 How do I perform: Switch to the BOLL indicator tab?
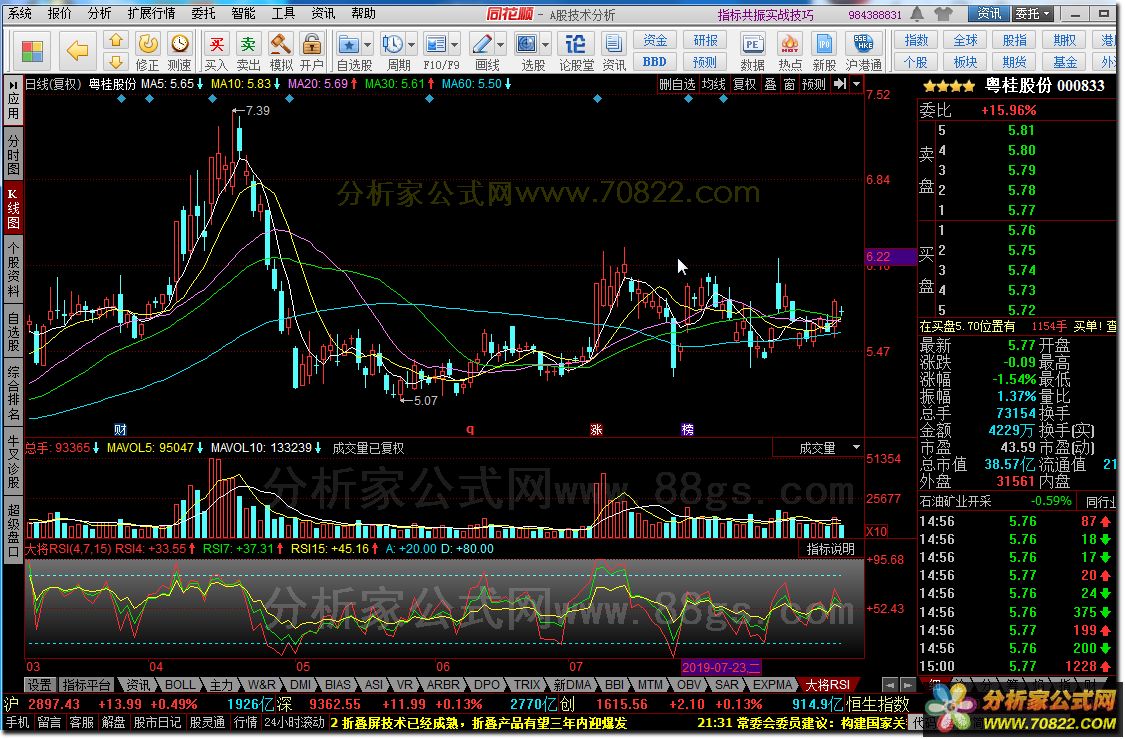[179, 684]
